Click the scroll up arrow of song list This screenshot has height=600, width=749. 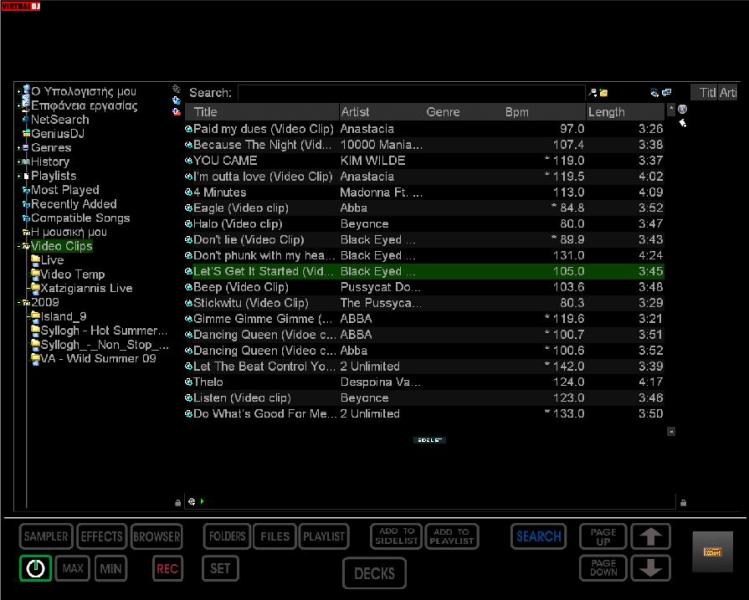(x=671, y=109)
